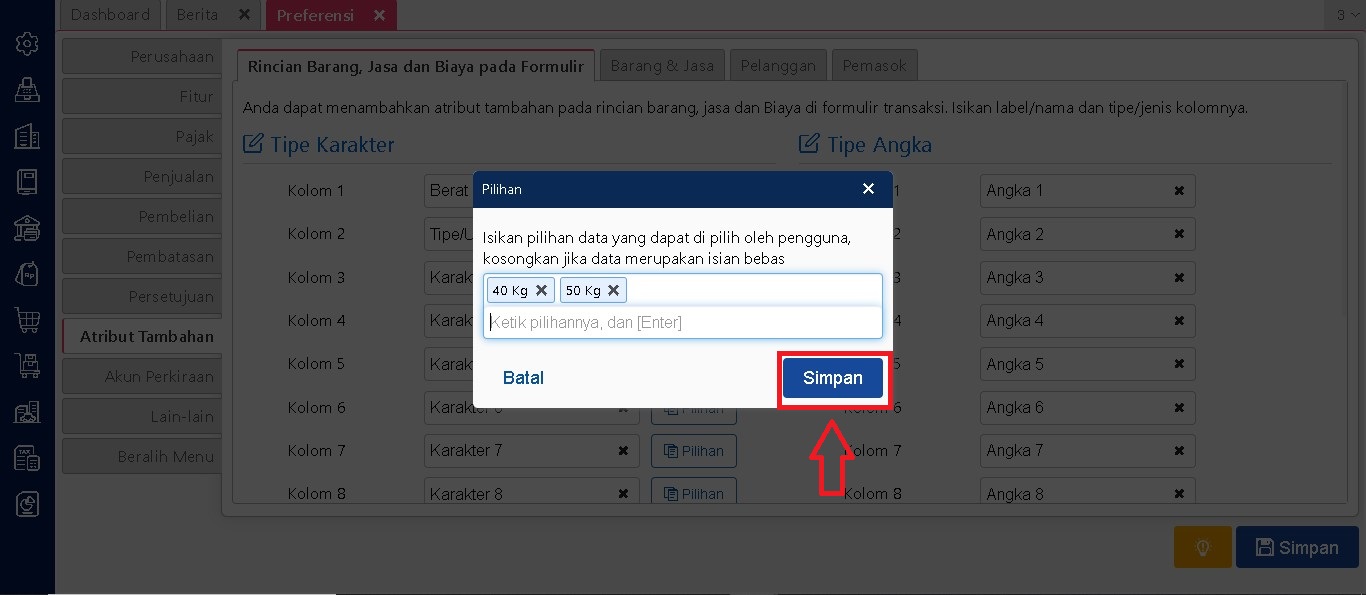Screen dimensions: 1366x595
Task: Open the pie chart report sidebar icon
Action: (x=27, y=504)
